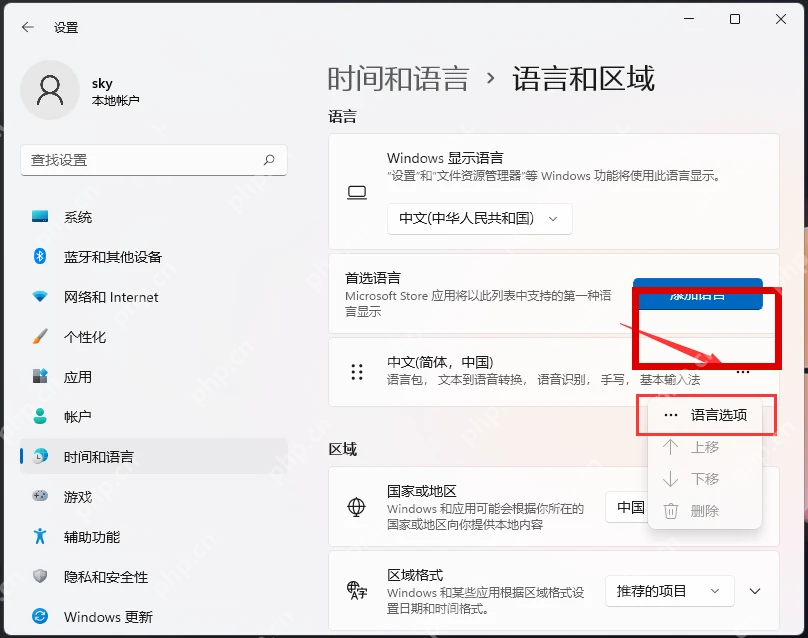
Task: Minimize the Settings window
Action: coord(689,19)
